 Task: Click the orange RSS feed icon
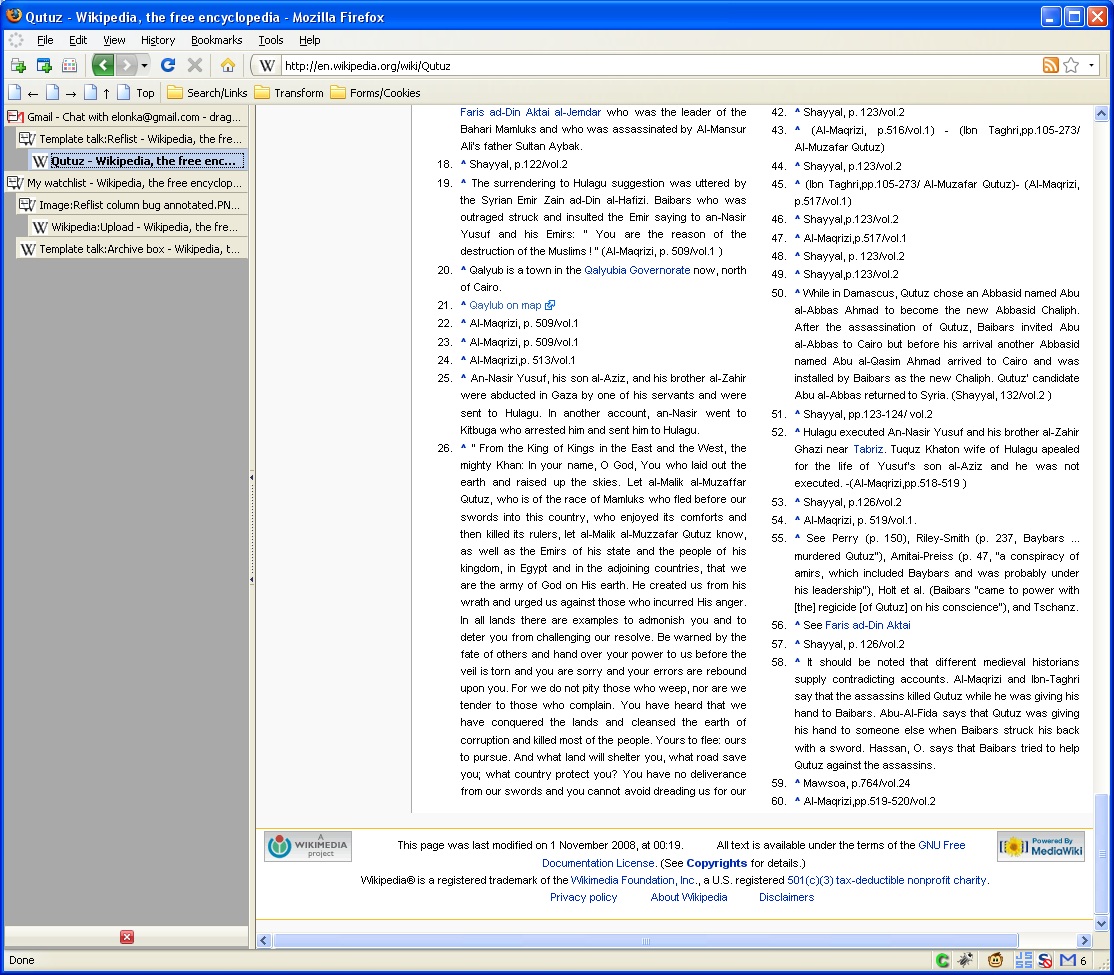tap(1050, 65)
